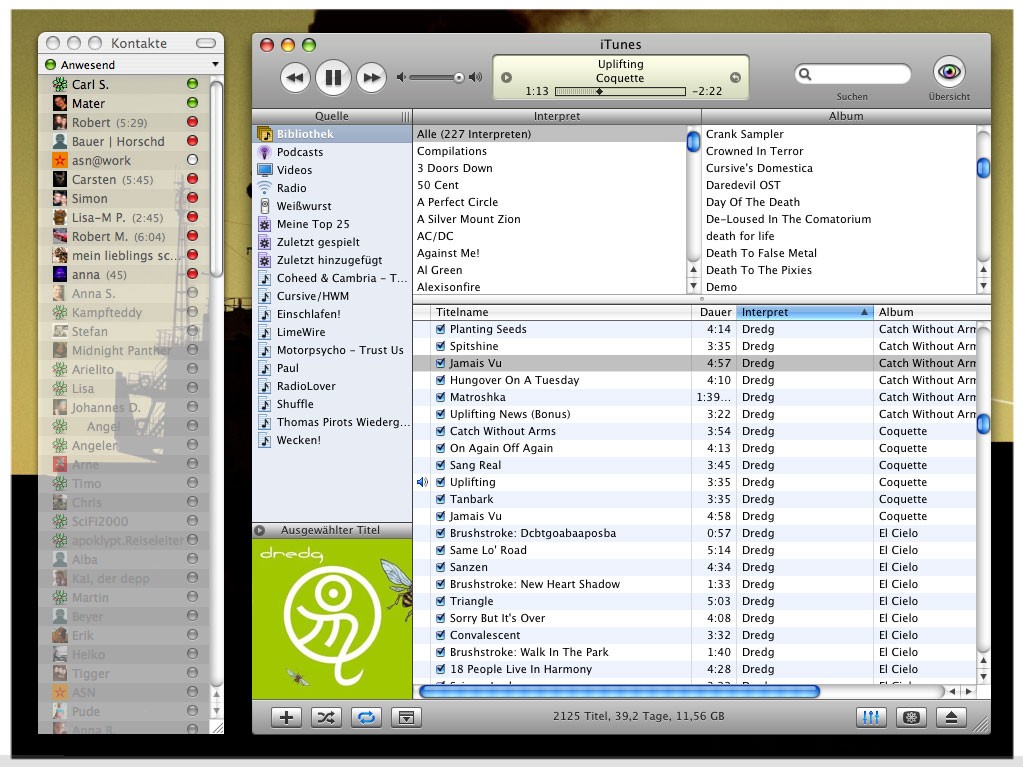Select AC/DC in the Interpret browser
Image resolution: width=1023 pixels, height=767 pixels.
[x=550, y=236]
